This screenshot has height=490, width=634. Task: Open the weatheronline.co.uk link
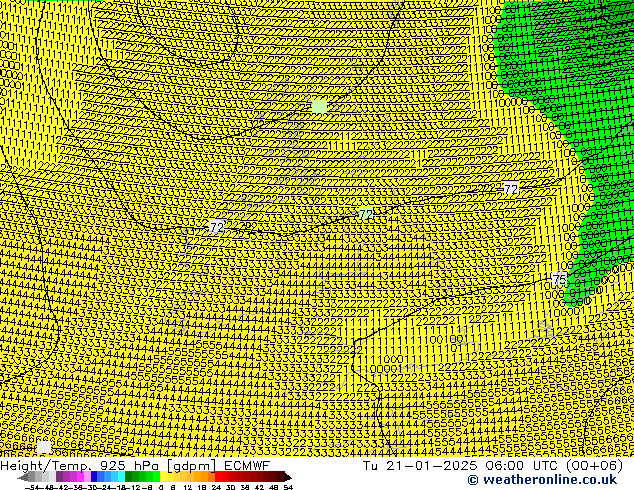[542, 480]
